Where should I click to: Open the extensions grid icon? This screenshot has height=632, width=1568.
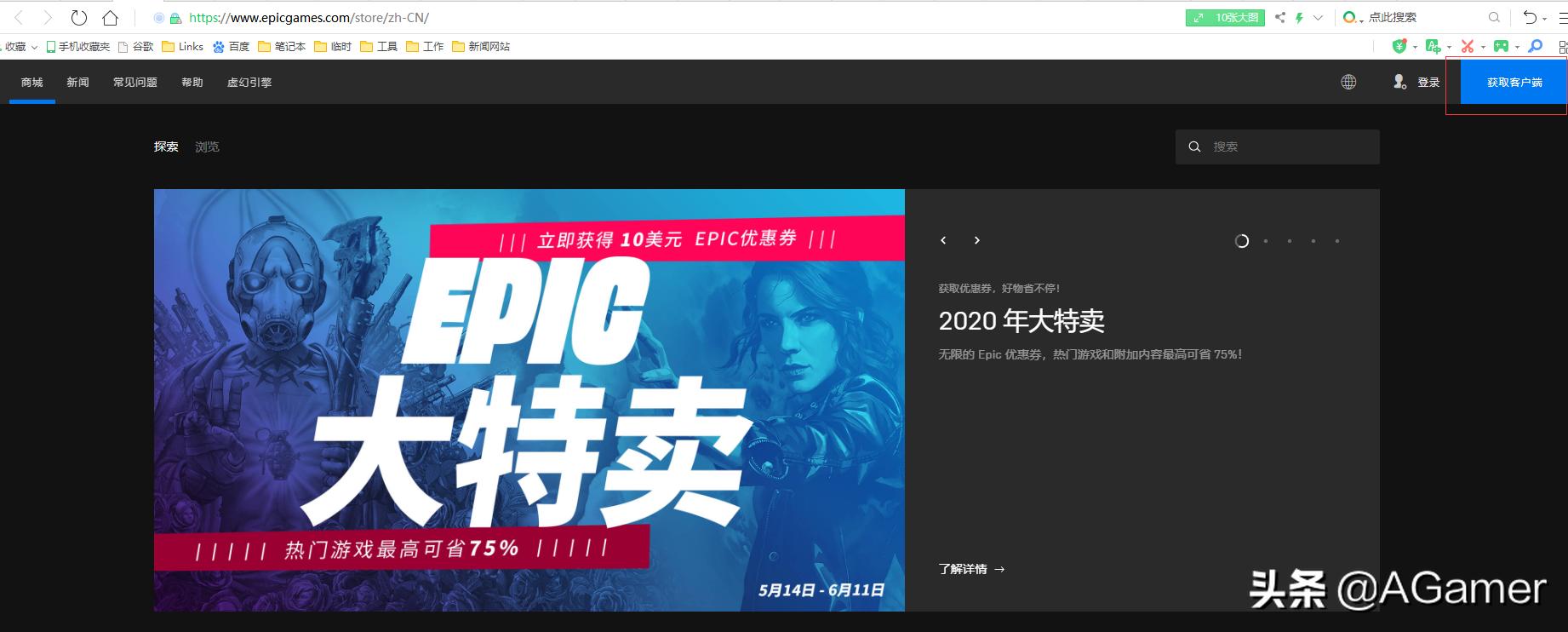pos(1562,46)
